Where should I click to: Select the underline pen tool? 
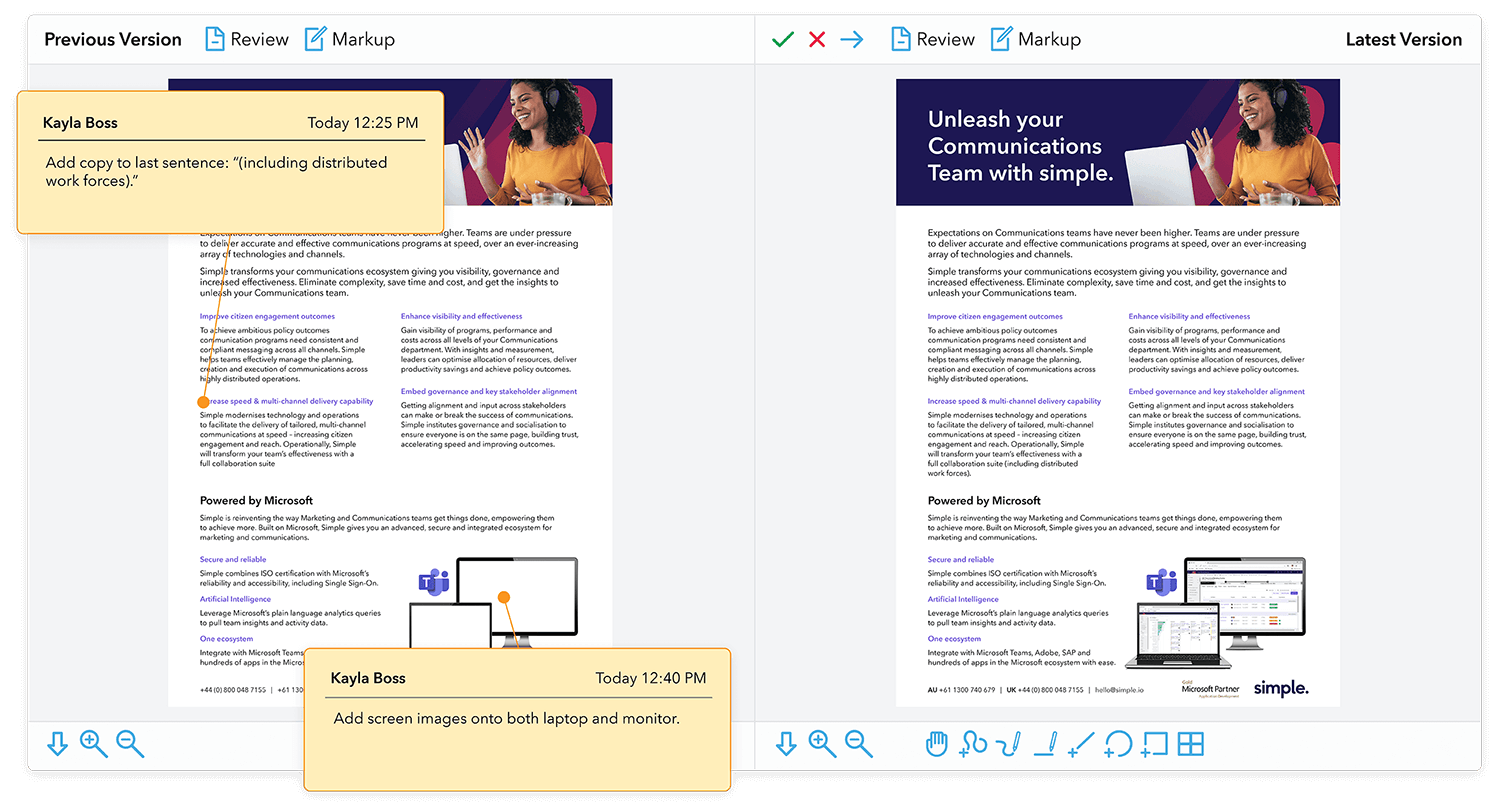[1046, 744]
